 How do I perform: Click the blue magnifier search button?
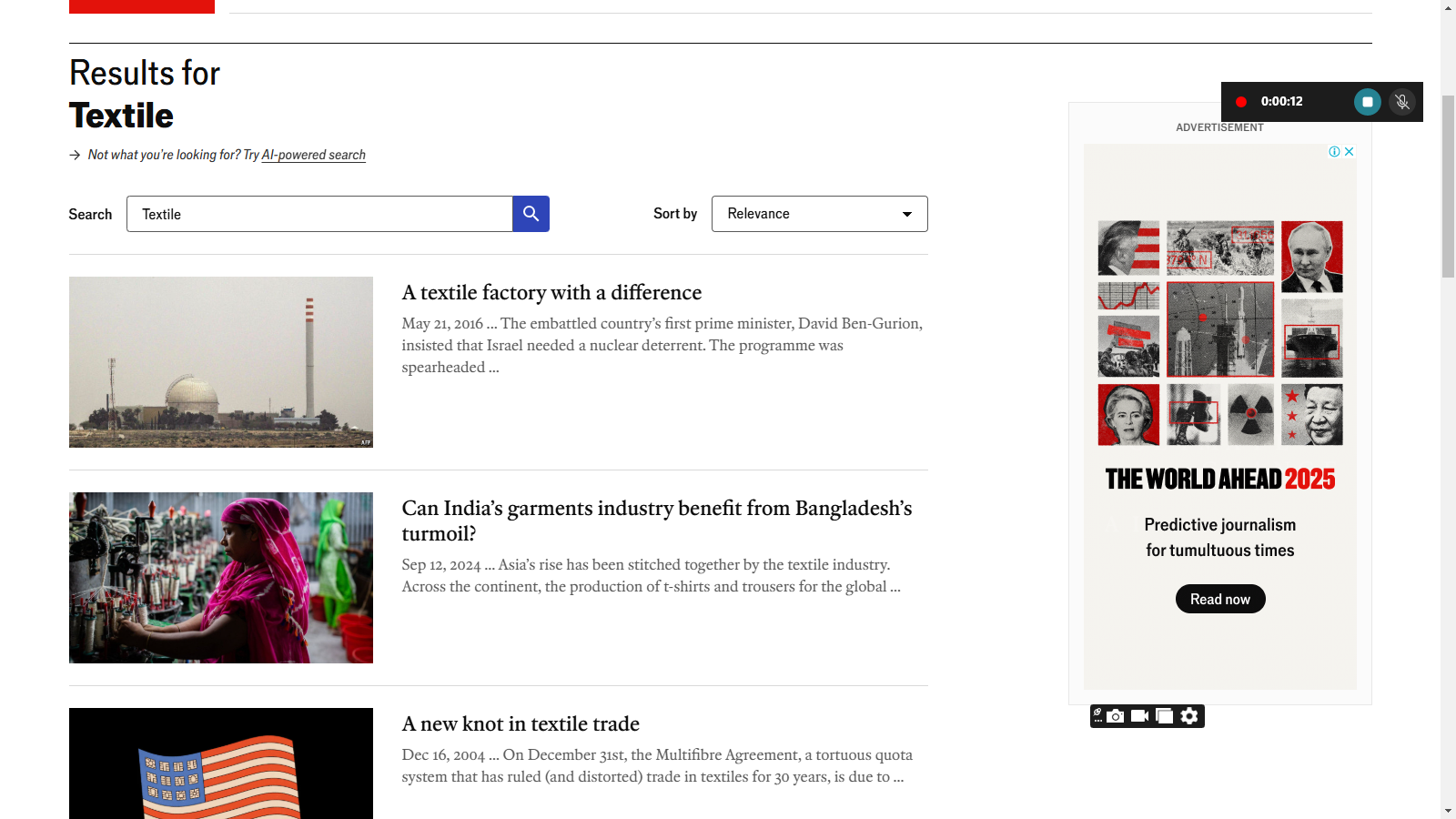pyautogui.click(x=531, y=214)
